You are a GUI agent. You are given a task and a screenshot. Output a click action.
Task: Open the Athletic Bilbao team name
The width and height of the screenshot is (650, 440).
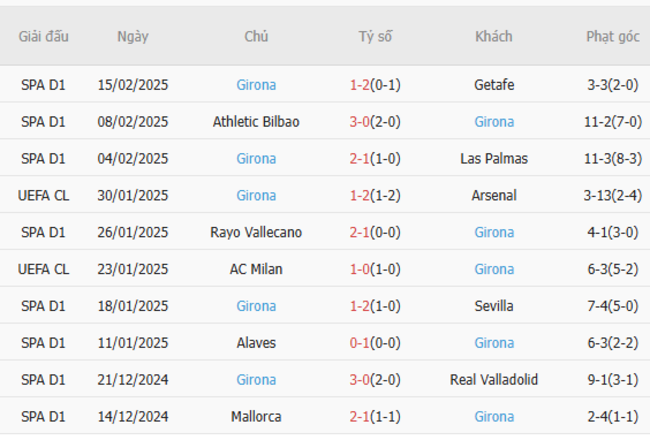(x=256, y=122)
